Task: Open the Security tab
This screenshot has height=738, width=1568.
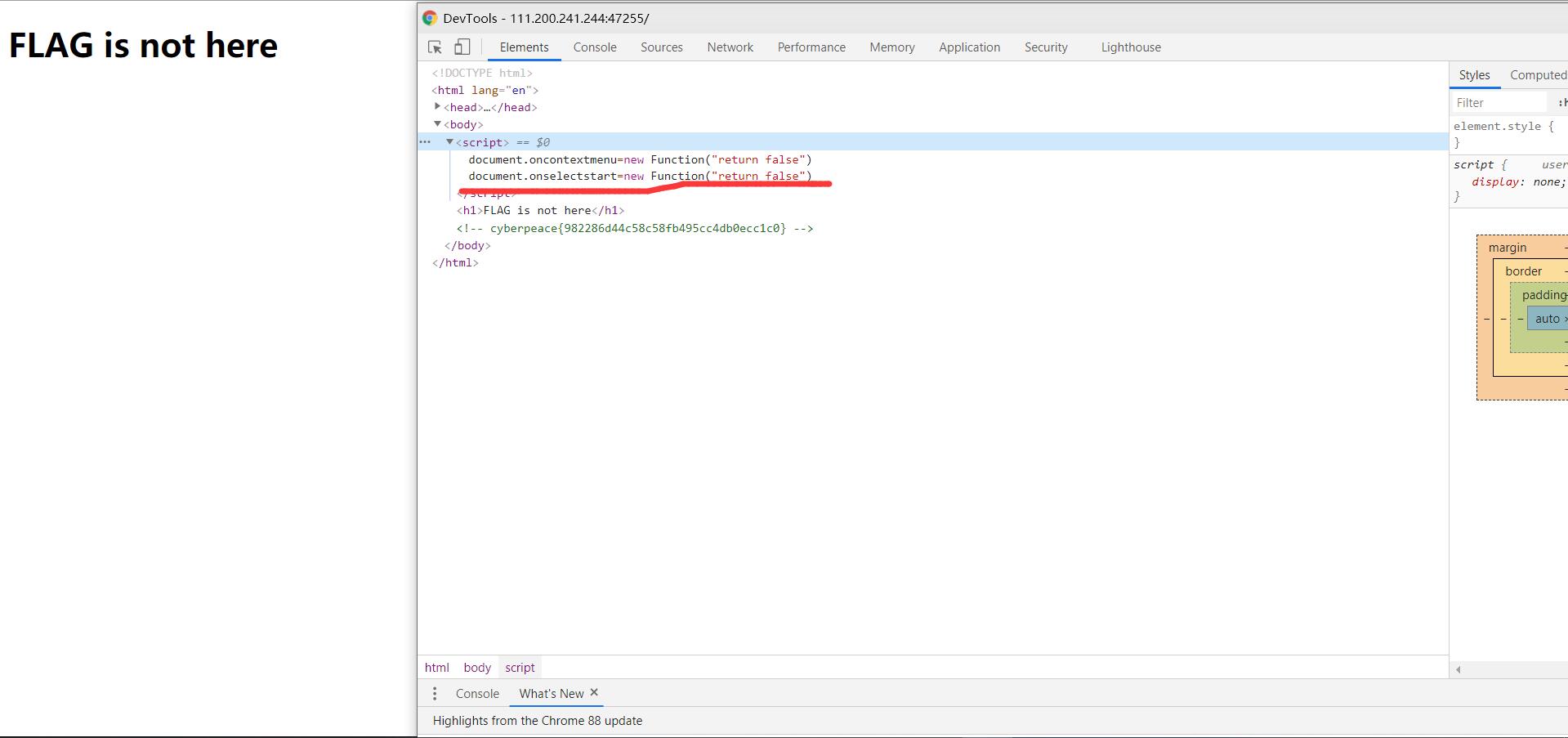Action: tap(1046, 47)
